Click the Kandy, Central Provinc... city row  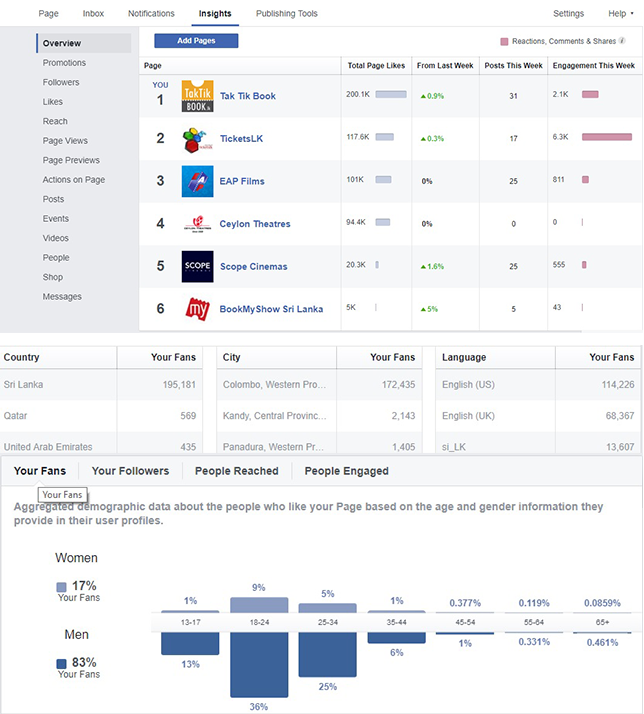click(x=320, y=416)
